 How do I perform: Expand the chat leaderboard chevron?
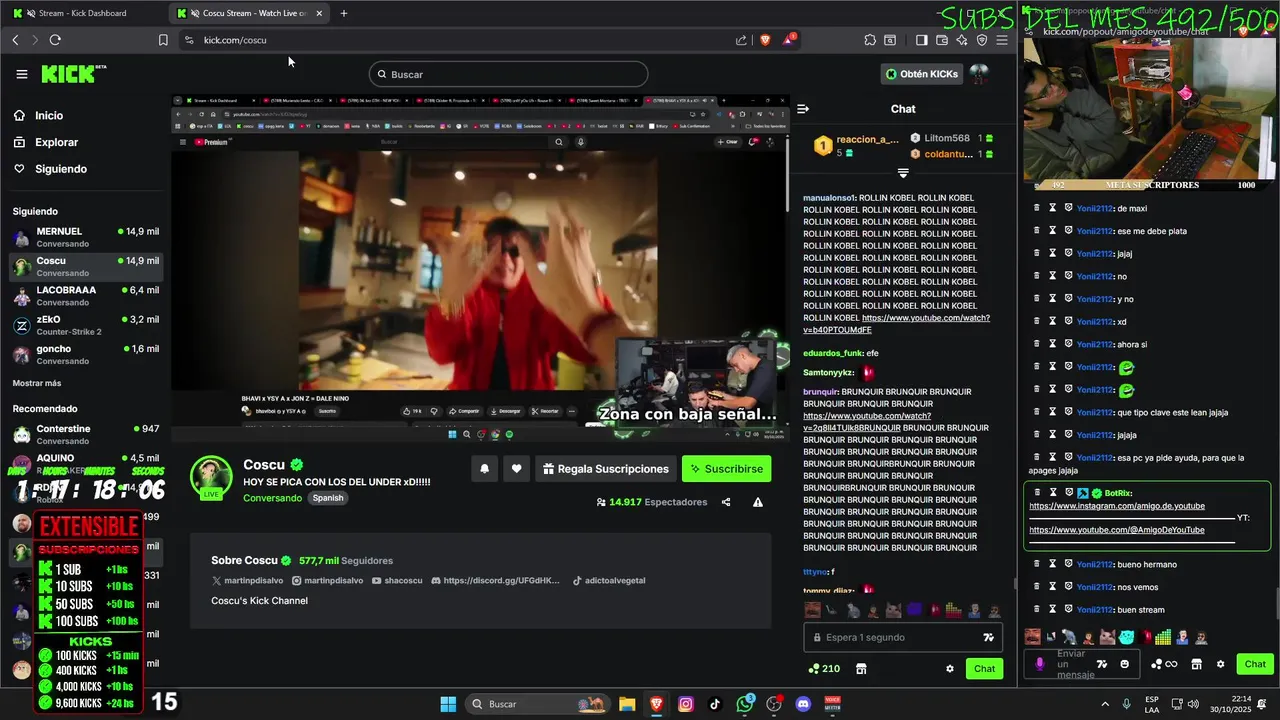[x=903, y=174]
